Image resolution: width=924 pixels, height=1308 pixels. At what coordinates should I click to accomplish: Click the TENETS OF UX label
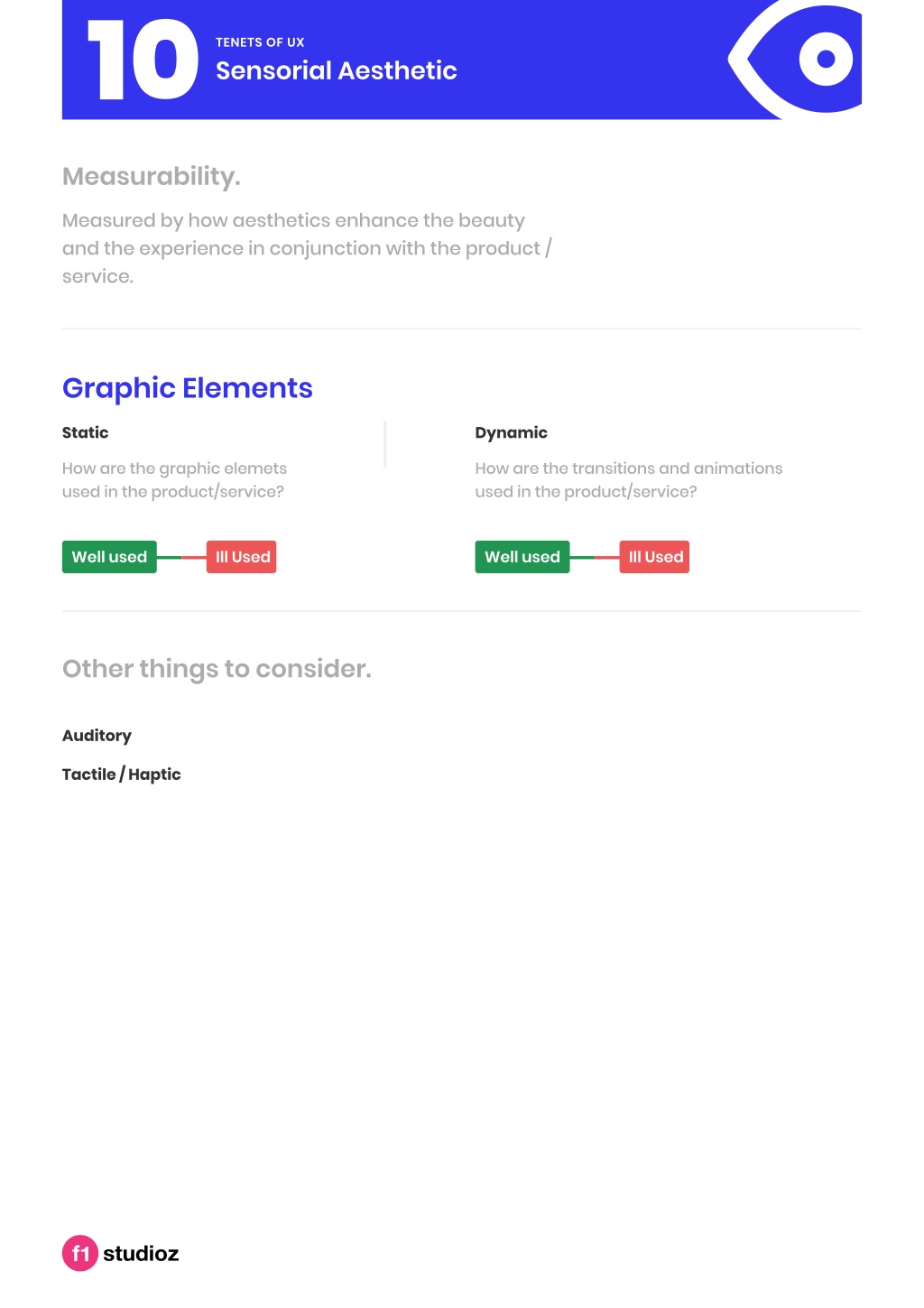pos(260,42)
